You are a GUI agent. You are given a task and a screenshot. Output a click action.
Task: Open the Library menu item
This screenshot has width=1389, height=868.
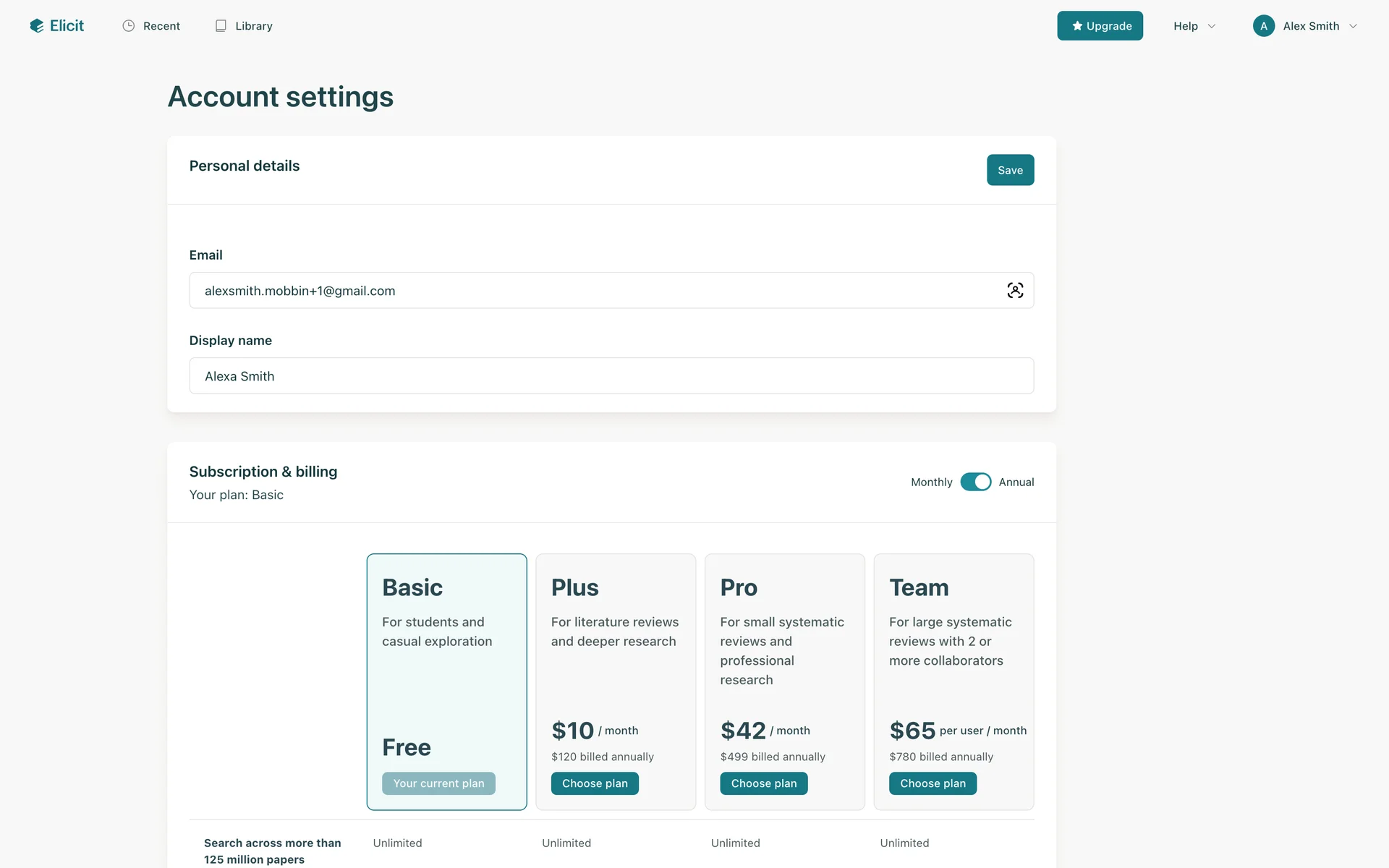pyautogui.click(x=253, y=26)
